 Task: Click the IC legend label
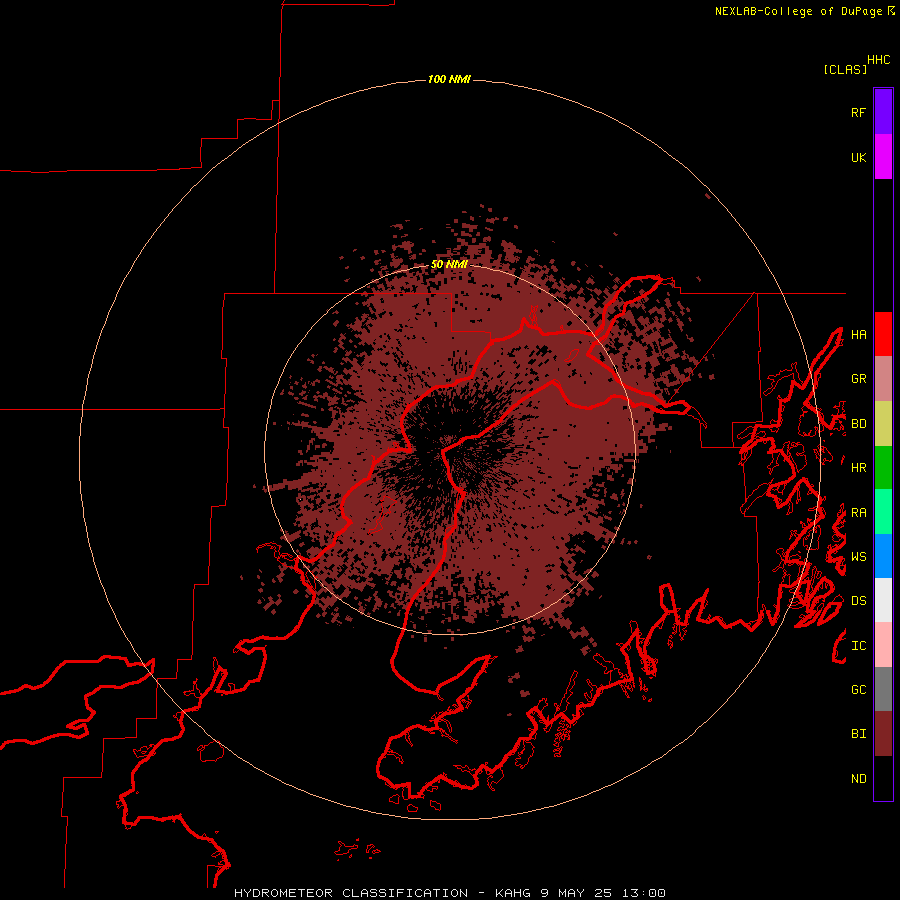pyautogui.click(x=858, y=646)
